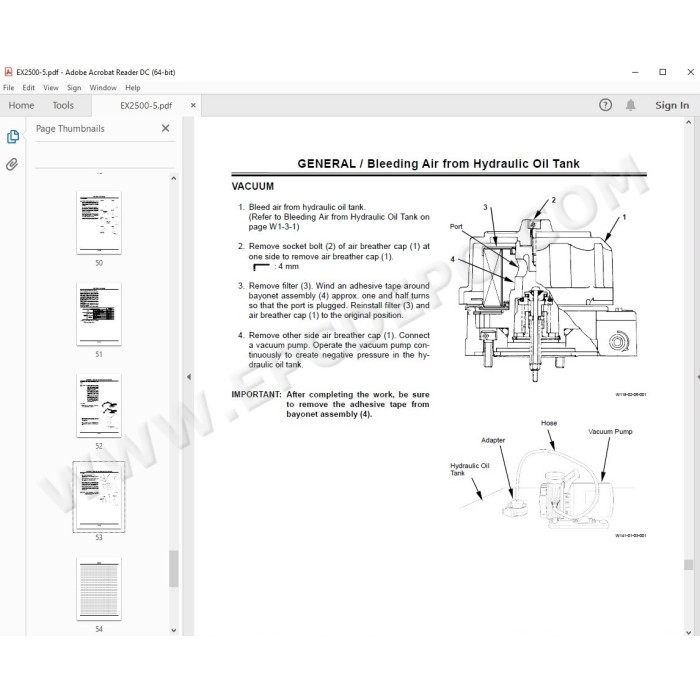Click the 'IMPORTANT:' label text

[256, 394]
